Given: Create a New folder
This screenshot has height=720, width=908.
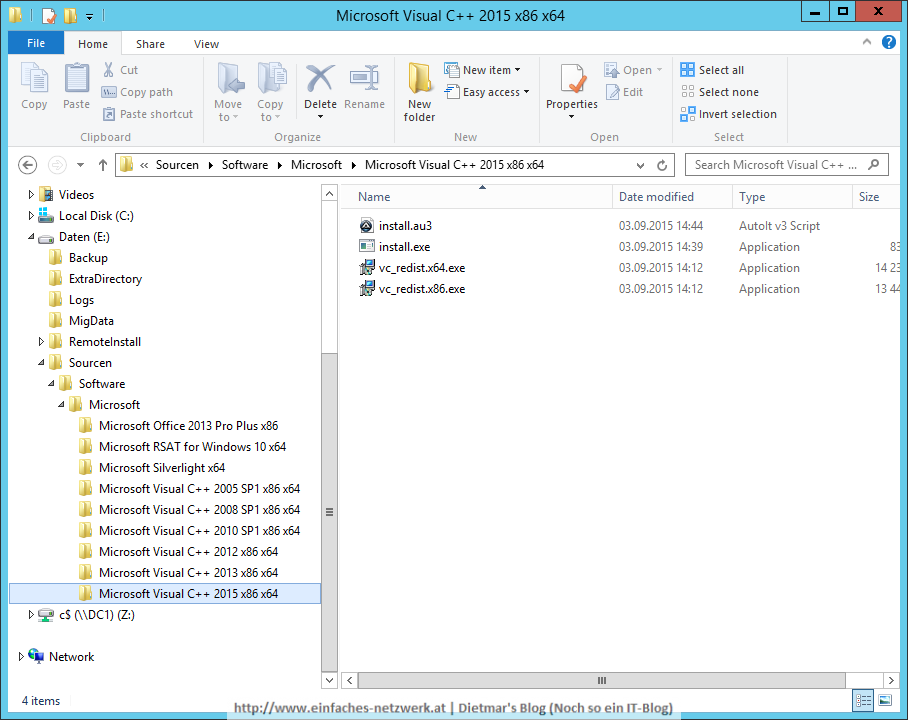Looking at the screenshot, I should [419, 92].
